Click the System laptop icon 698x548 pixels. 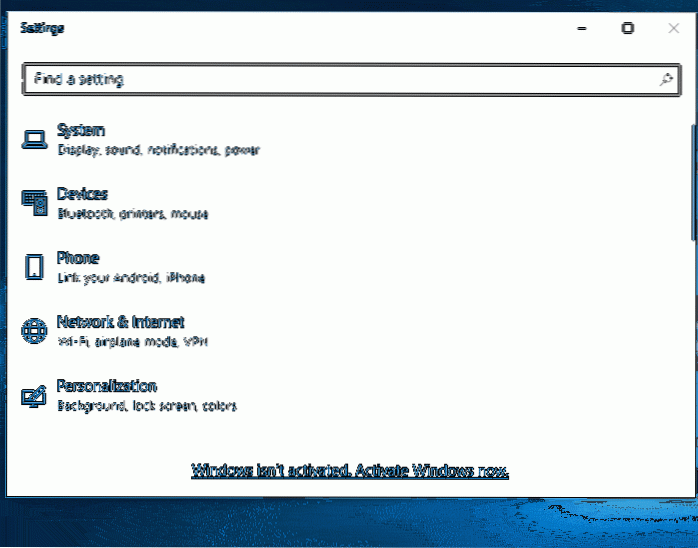(x=34, y=139)
